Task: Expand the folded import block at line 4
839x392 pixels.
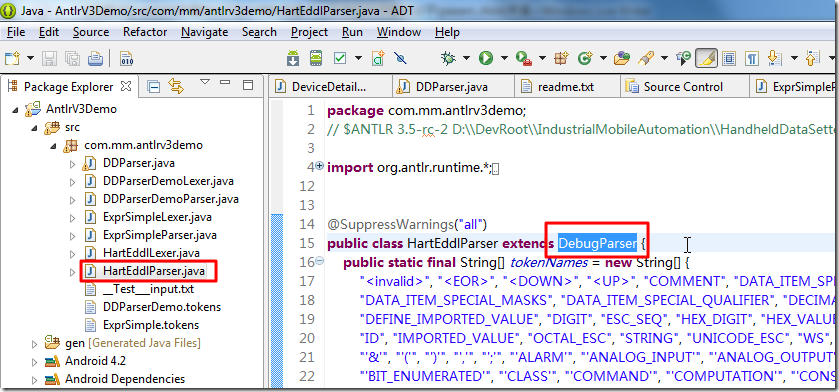Action: point(320,166)
